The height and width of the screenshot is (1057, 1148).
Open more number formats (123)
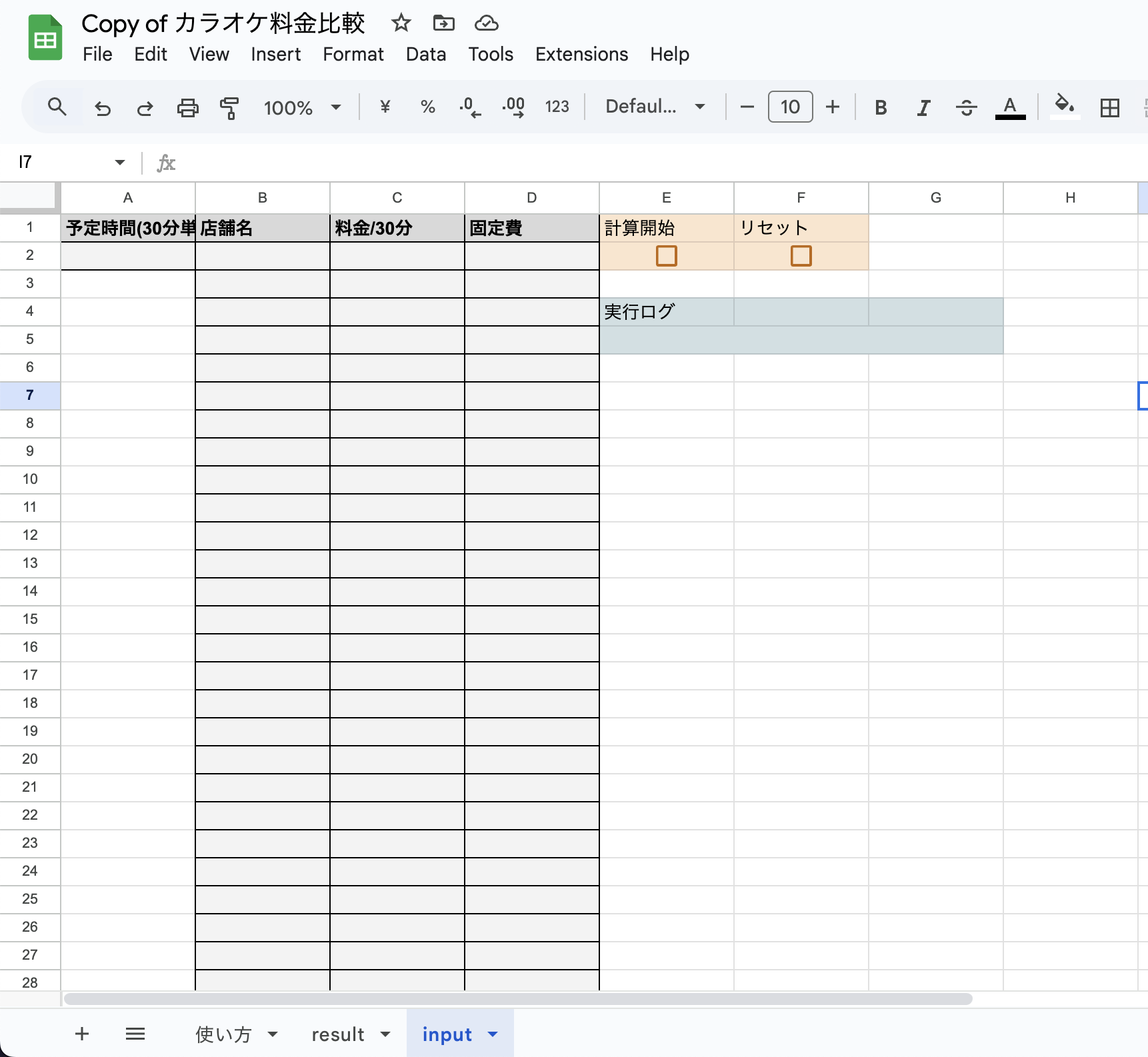coord(557,107)
